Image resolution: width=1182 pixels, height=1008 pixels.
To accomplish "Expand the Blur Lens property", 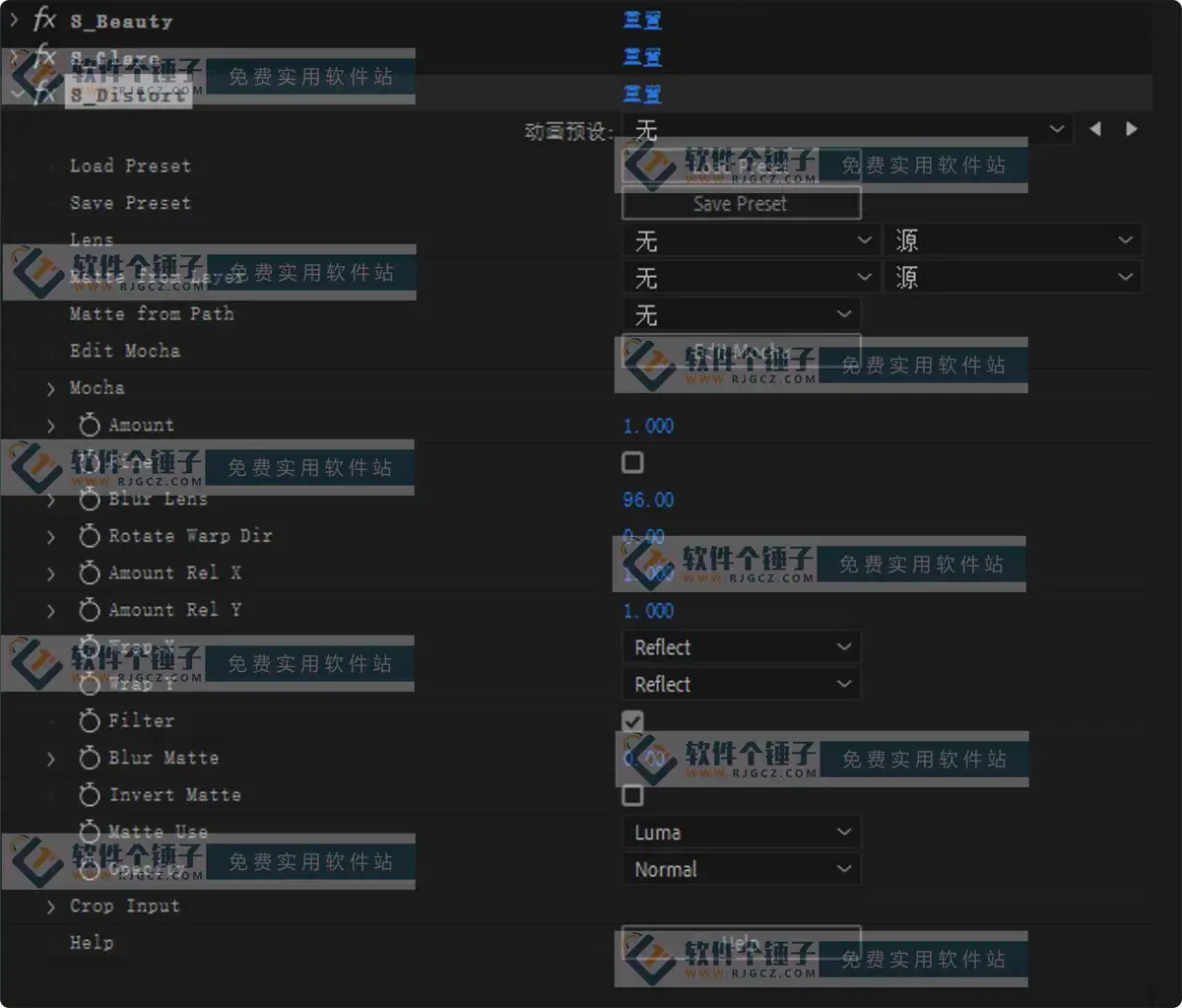I will click(x=51, y=500).
